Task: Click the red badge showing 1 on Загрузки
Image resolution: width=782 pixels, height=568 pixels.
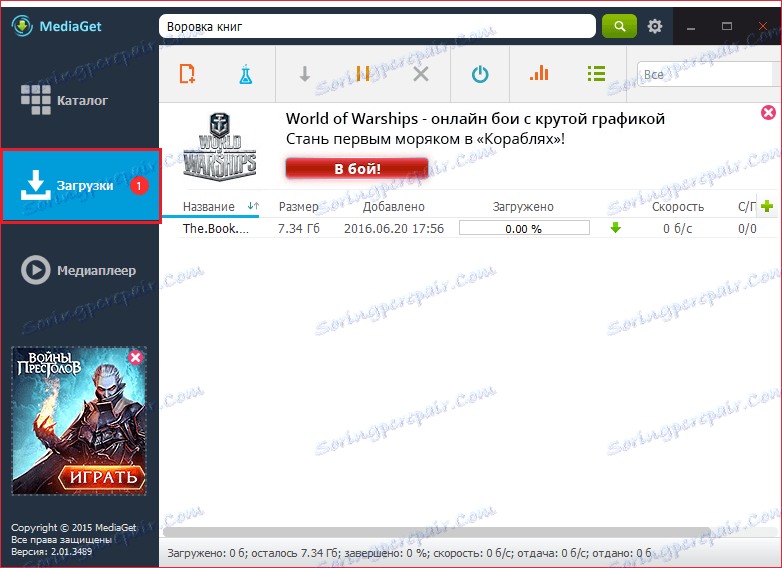Action: coord(139,186)
